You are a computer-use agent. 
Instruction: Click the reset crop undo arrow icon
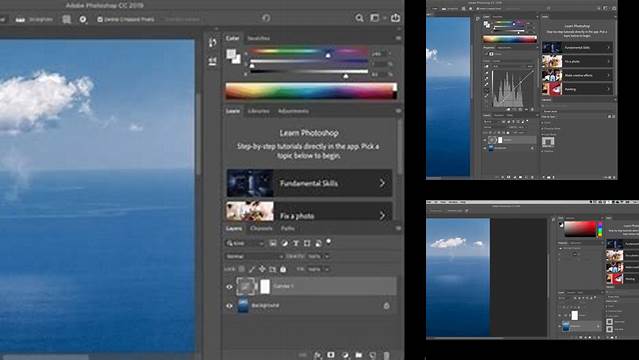[266, 18]
